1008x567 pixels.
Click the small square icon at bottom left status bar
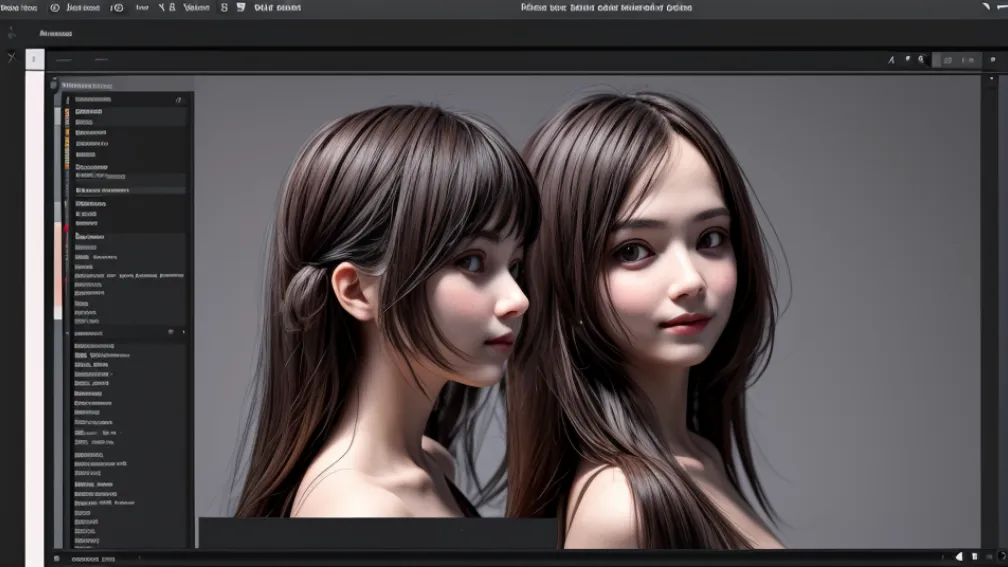[57, 559]
